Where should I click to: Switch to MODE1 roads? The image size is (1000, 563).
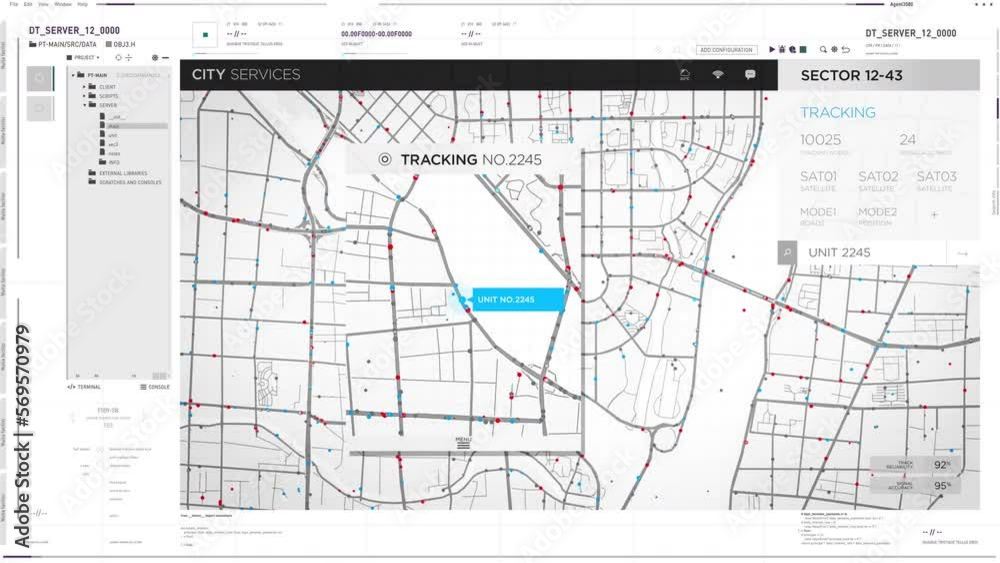pos(818,216)
